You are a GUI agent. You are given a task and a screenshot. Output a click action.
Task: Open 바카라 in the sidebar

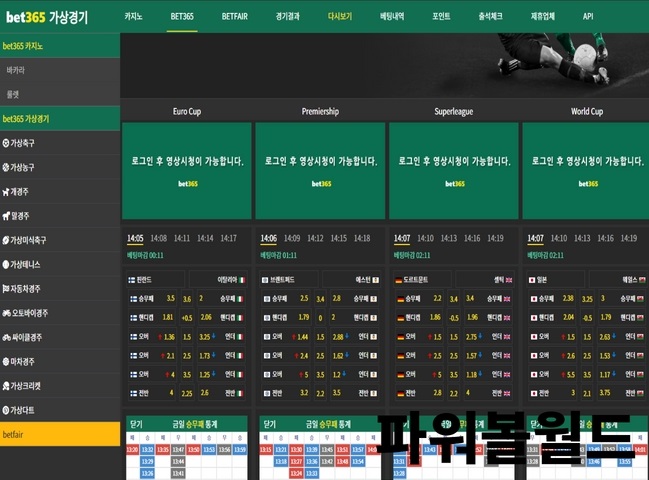coord(60,70)
